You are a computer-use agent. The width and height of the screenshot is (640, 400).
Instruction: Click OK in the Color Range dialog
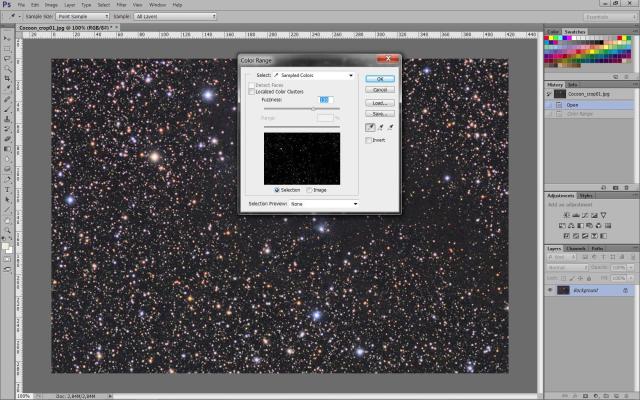tap(379, 78)
